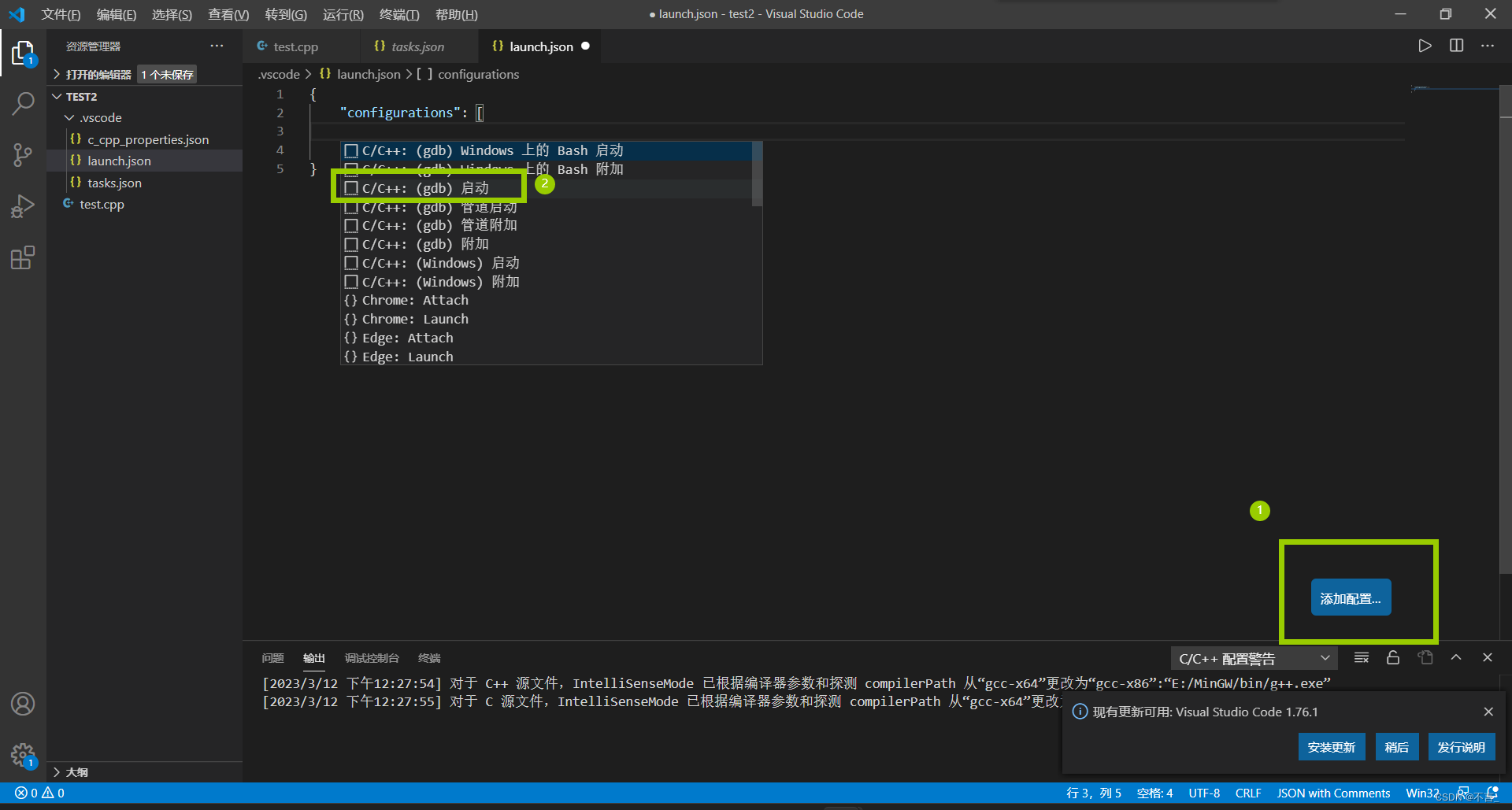The width and height of the screenshot is (1512, 810).
Task: Expand the 大纲 outline section
Action: click(x=145, y=772)
